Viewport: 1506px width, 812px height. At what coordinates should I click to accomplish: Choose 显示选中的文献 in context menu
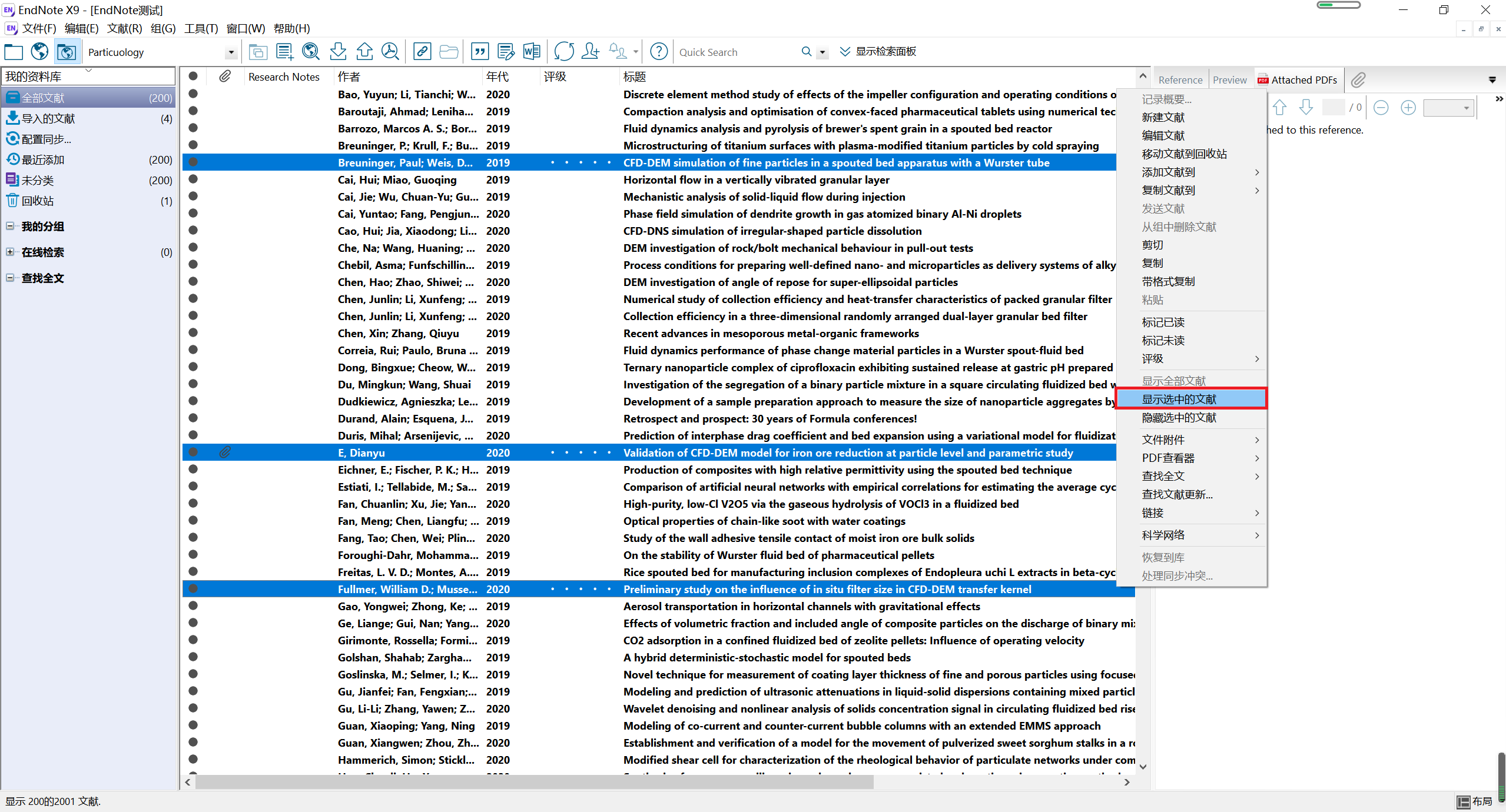click(1191, 399)
